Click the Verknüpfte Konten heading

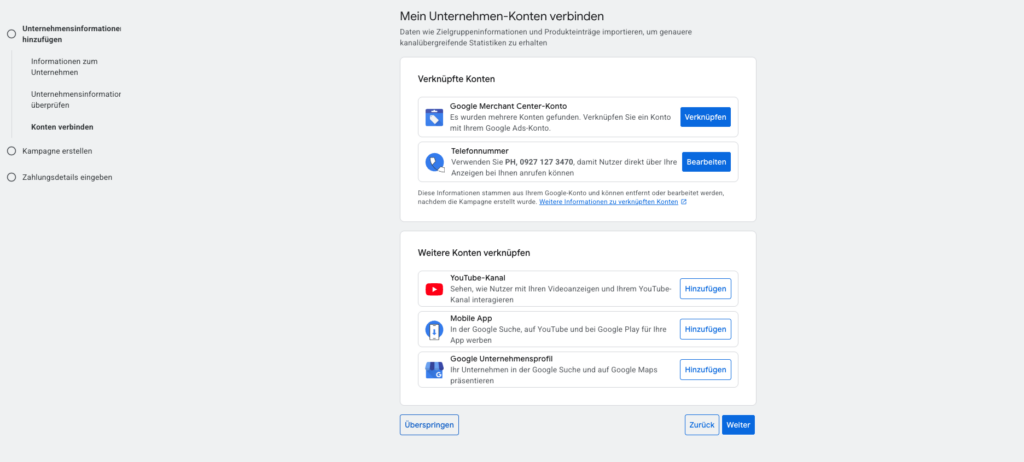pyautogui.click(x=456, y=79)
